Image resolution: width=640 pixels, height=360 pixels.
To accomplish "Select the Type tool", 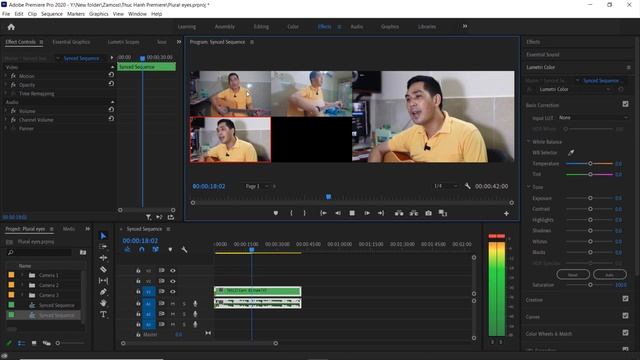I will [x=103, y=314].
